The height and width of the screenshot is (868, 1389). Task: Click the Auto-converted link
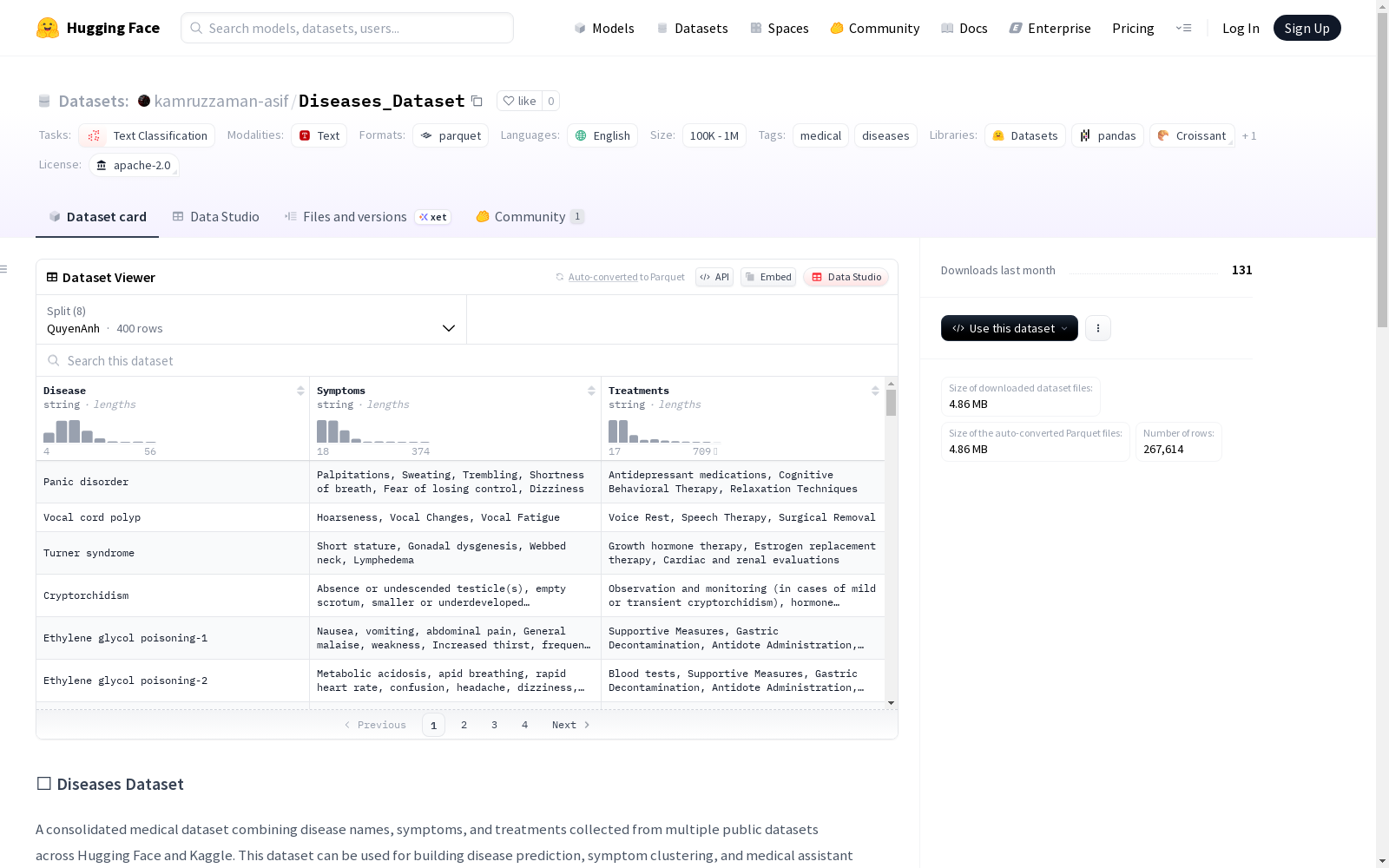pyautogui.click(x=602, y=277)
